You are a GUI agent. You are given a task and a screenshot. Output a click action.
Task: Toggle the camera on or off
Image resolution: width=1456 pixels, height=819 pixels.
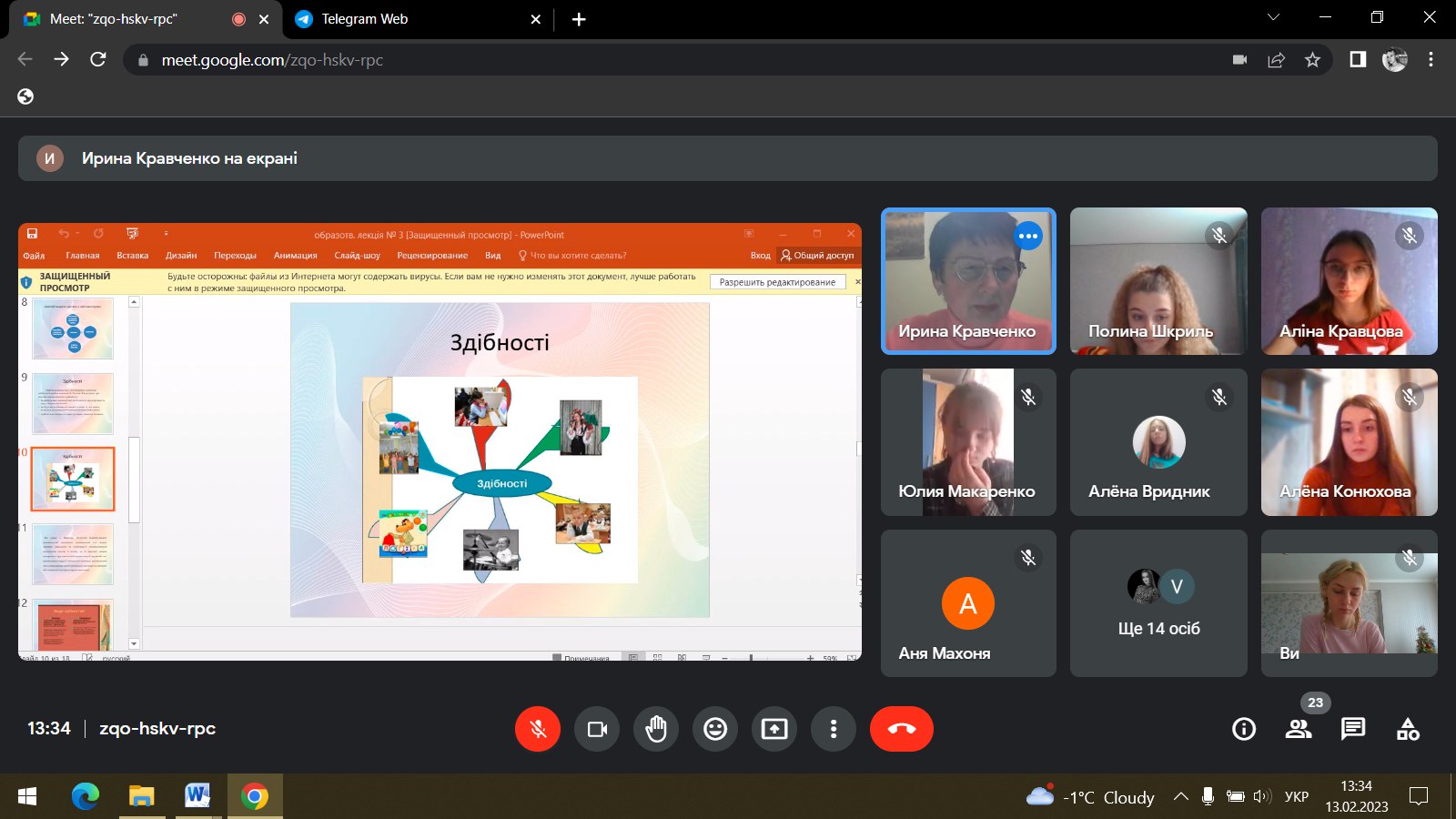597,729
